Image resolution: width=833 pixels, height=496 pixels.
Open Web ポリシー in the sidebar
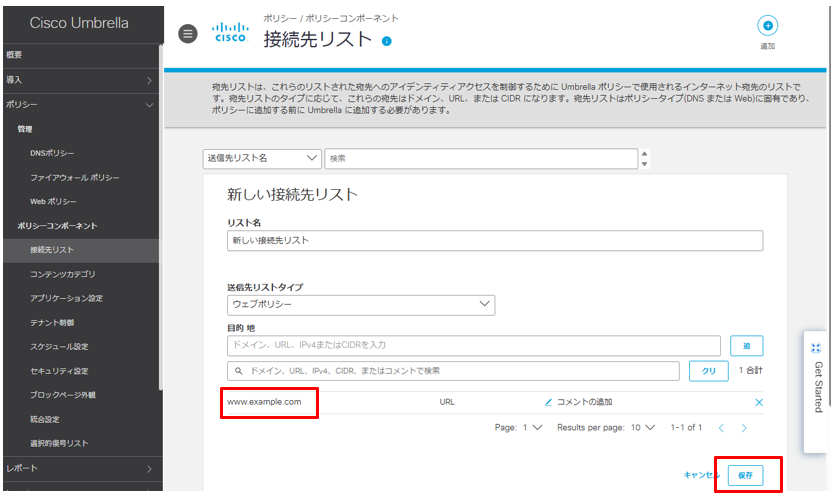53,201
